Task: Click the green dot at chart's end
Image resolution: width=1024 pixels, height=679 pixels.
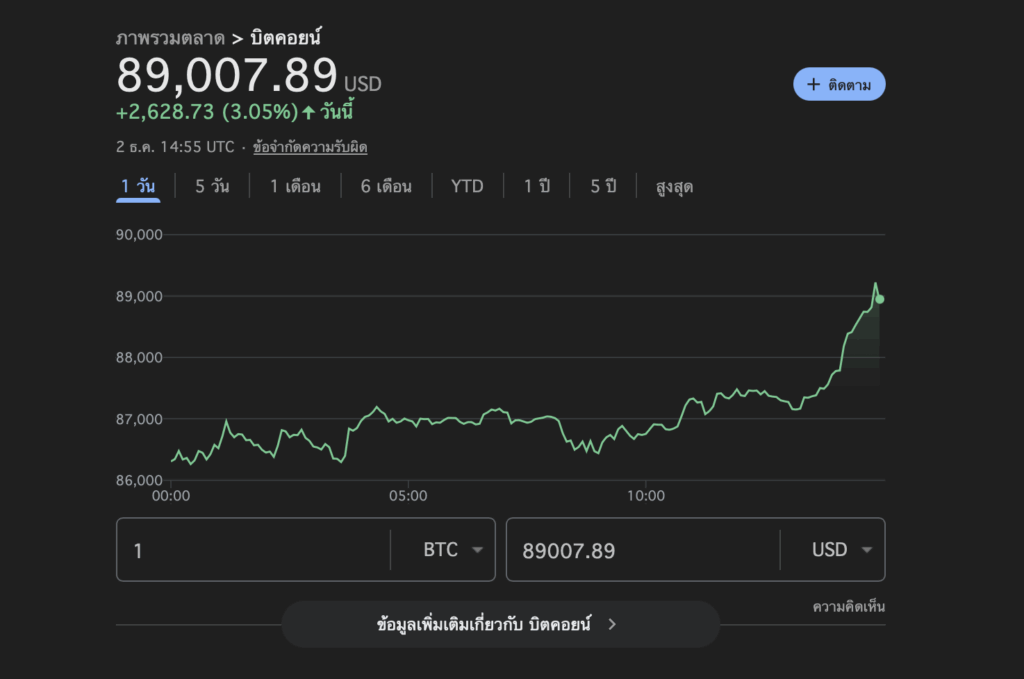Action: (879, 299)
